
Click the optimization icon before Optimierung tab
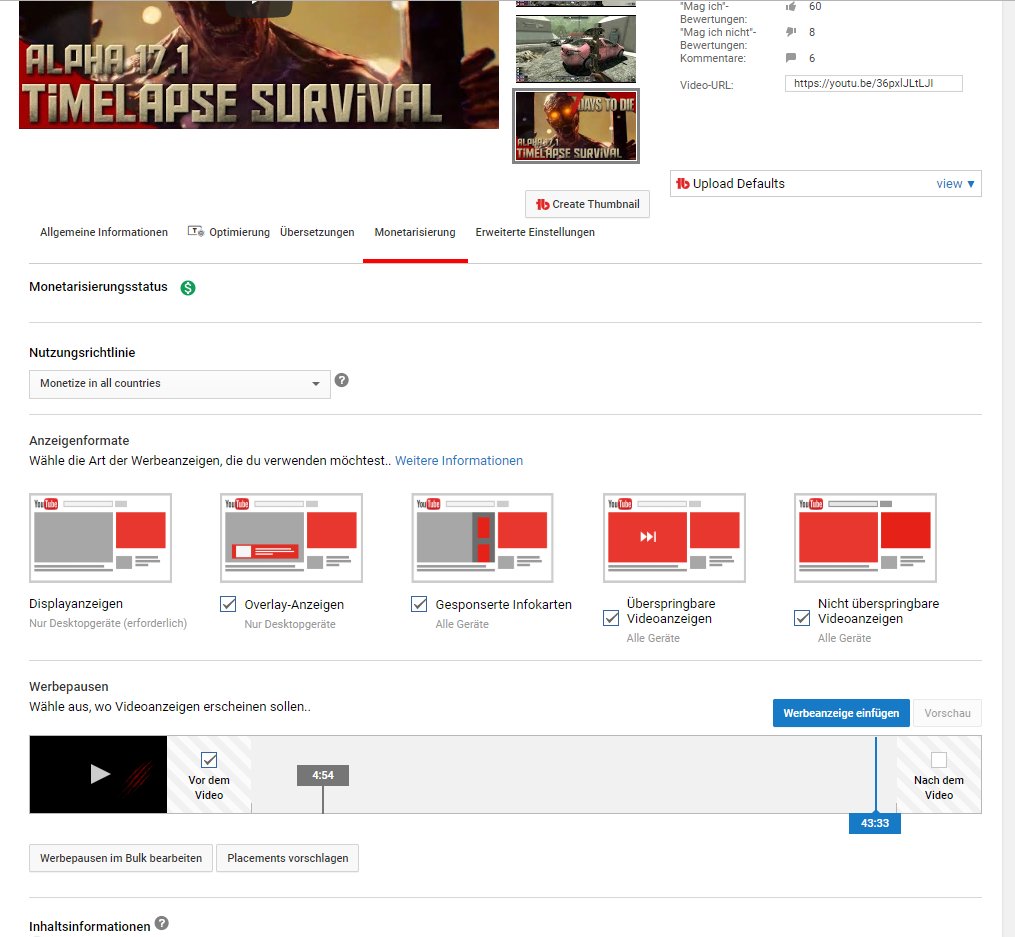195,231
